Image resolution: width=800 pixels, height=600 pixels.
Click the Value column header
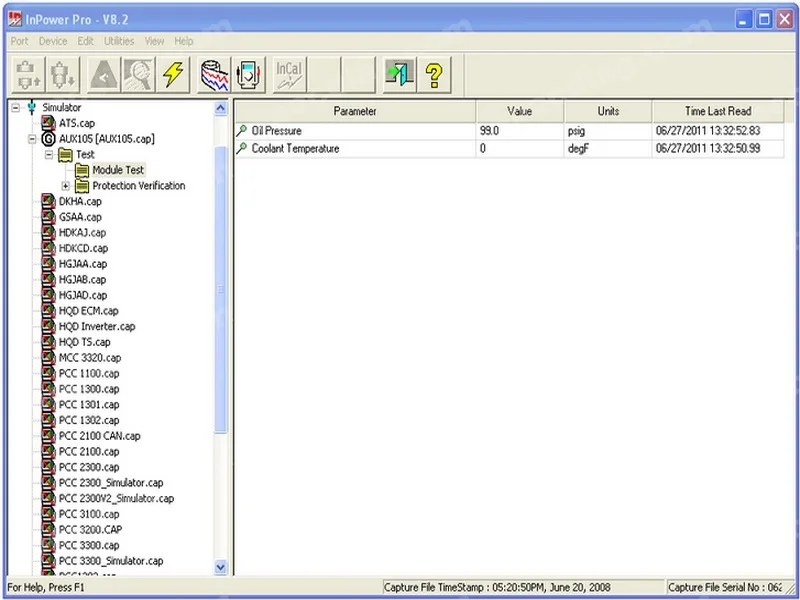[520, 111]
